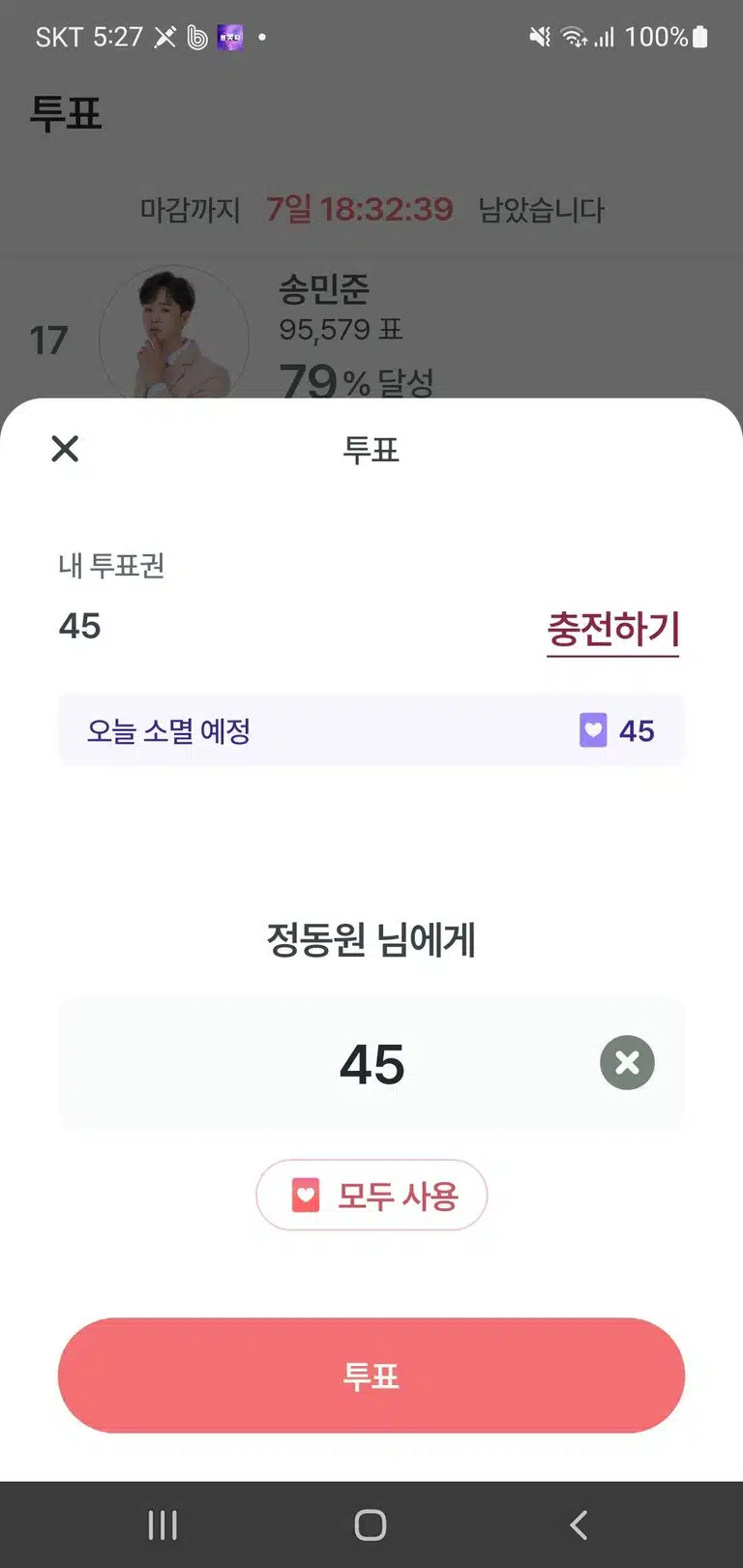Screen dimensions: 743x1568
Task: Tap the Android back arrow
Action: pyautogui.click(x=579, y=1525)
